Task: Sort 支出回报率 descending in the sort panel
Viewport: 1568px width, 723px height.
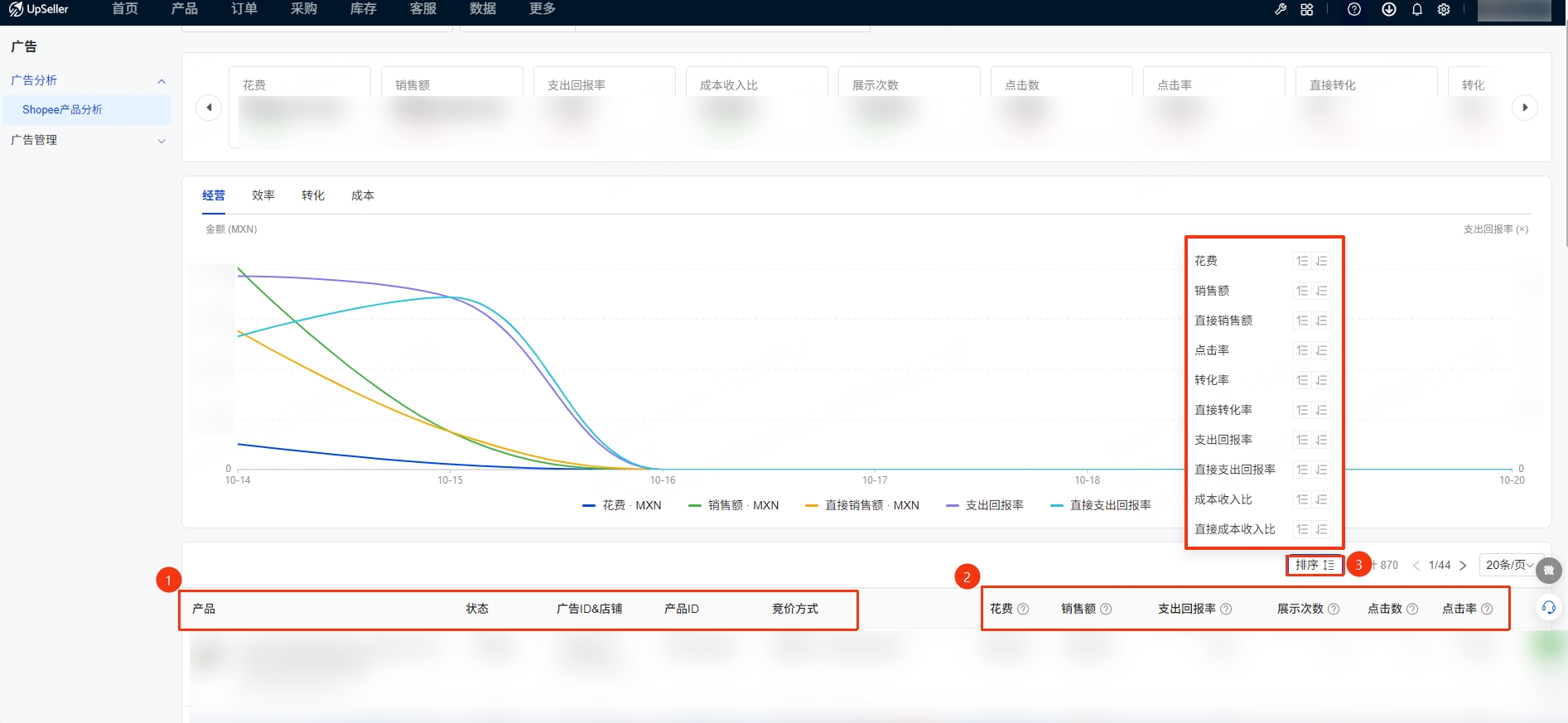Action: click(x=1321, y=440)
